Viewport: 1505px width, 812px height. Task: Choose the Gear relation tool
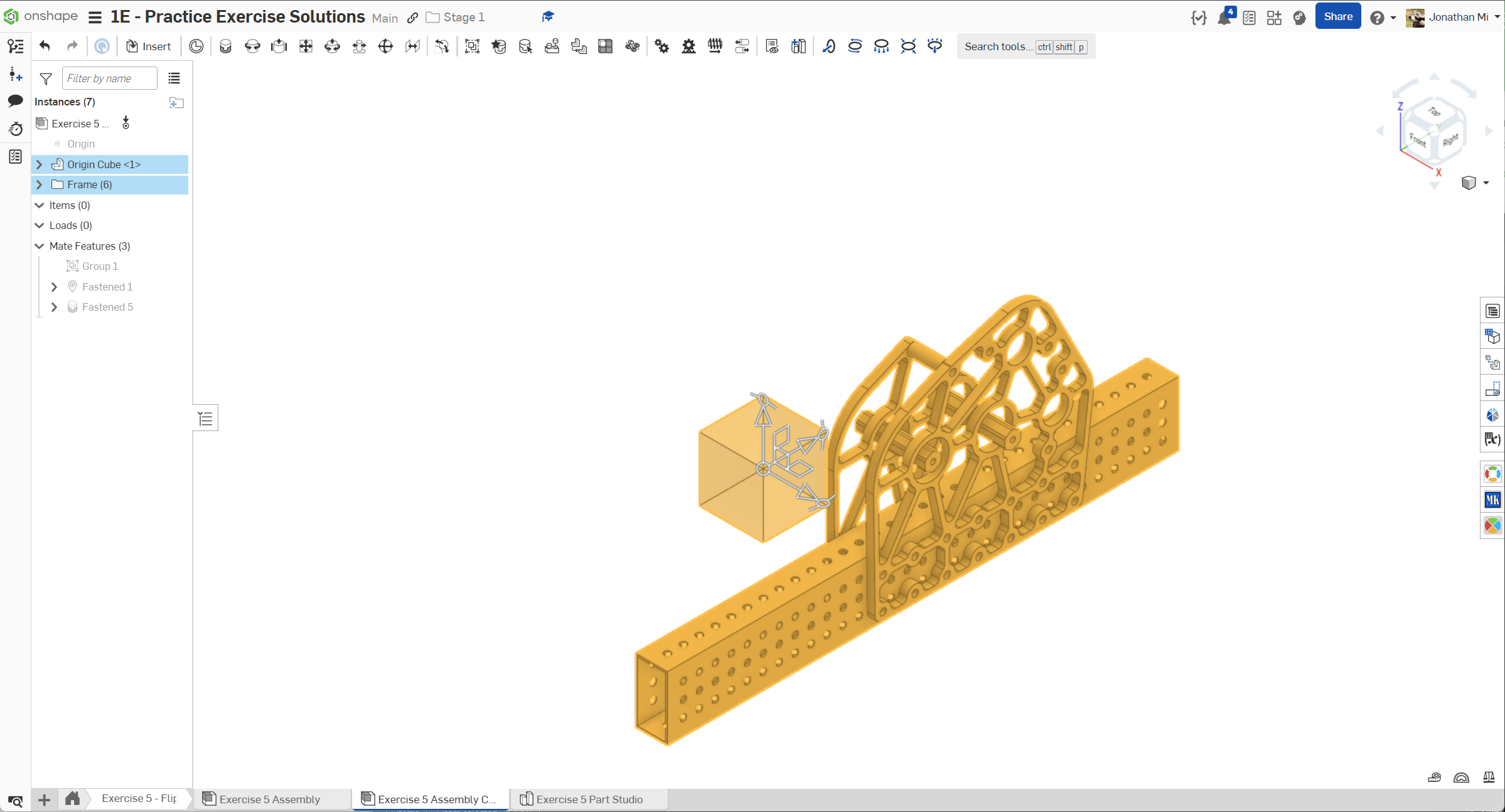[x=662, y=46]
